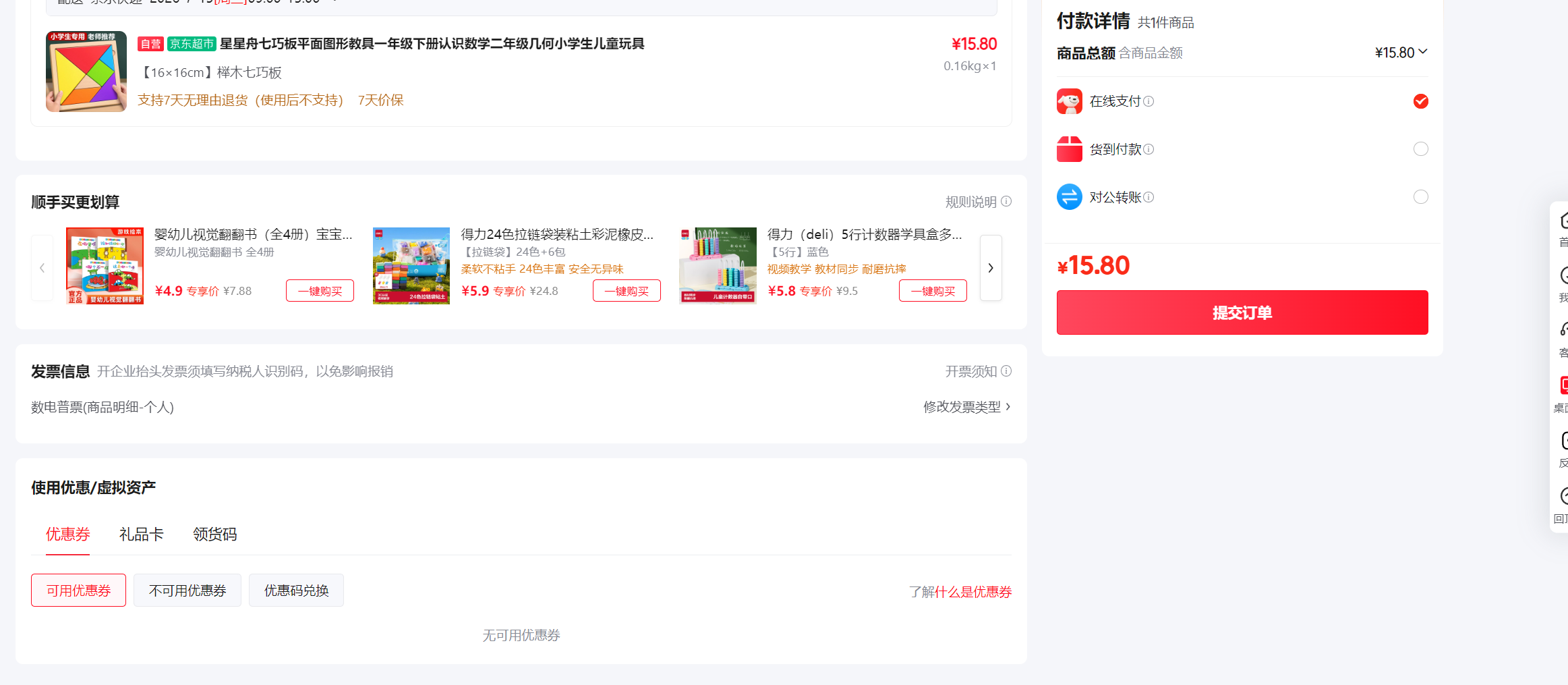The height and width of the screenshot is (685, 1568).
Task: Click the ¥5.9 专享价 price
Action: (x=494, y=291)
